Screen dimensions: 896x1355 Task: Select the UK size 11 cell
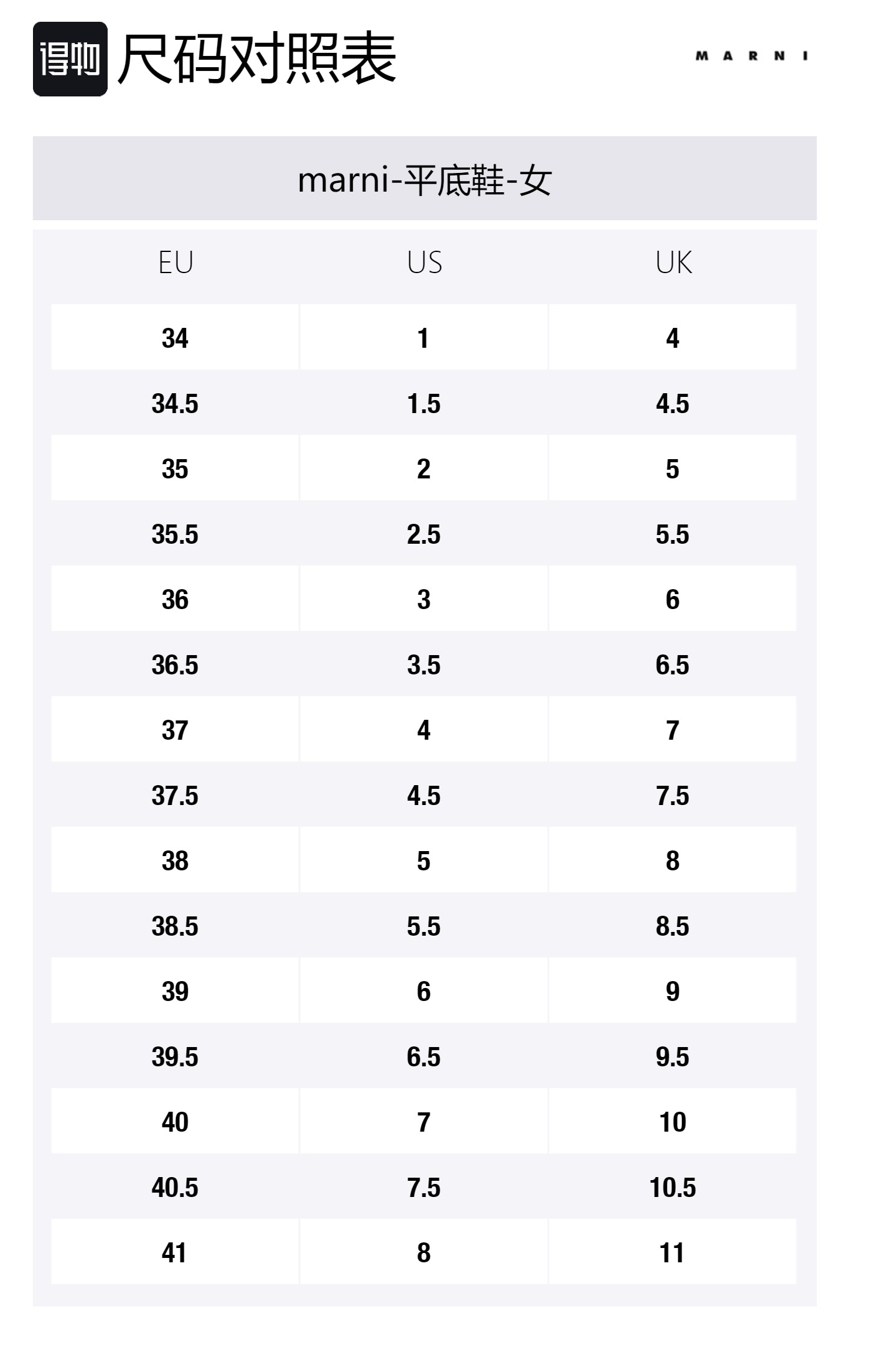pyautogui.click(x=673, y=1252)
